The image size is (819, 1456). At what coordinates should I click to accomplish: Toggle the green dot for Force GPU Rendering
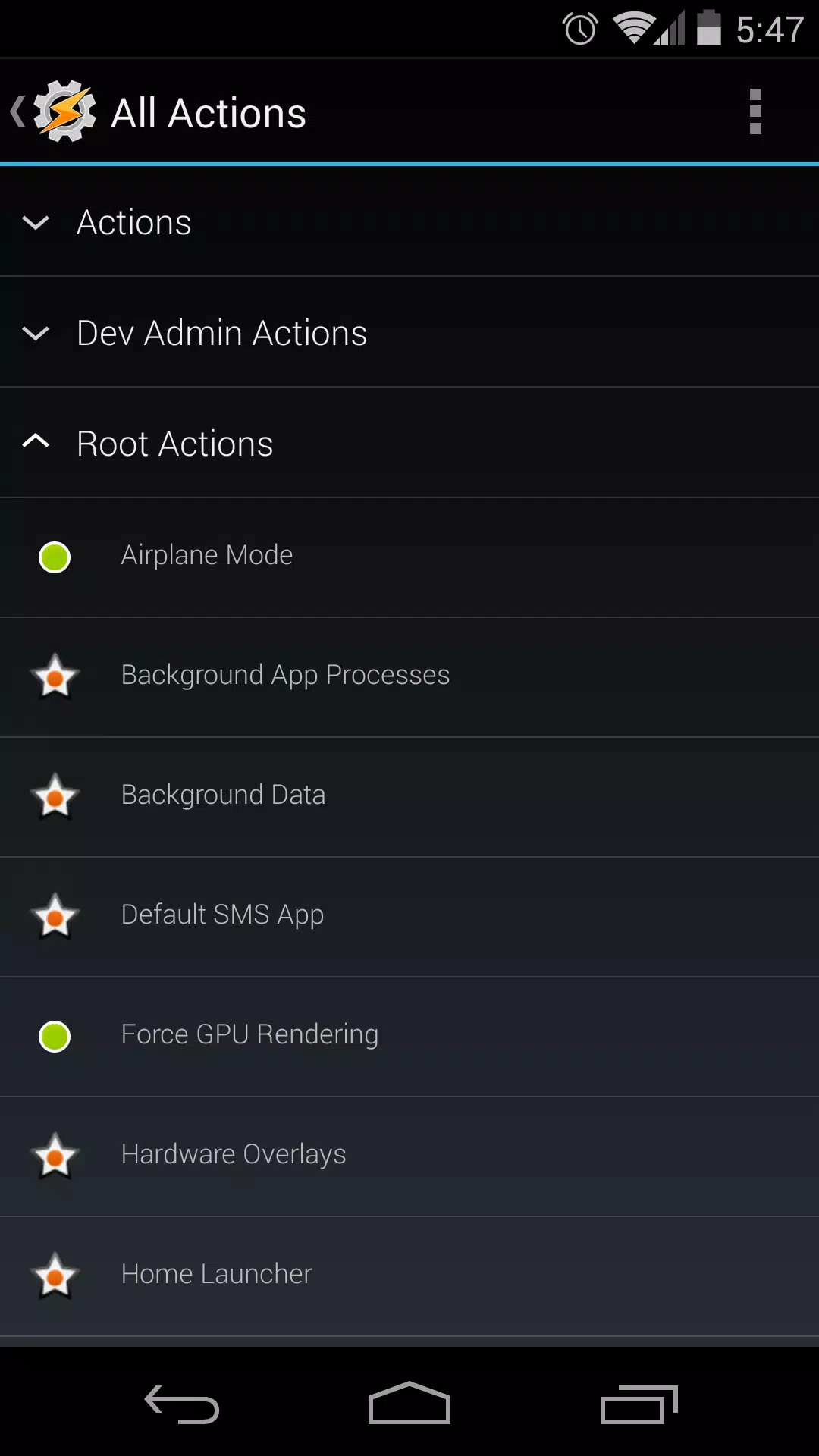click(x=55, y=1037)
